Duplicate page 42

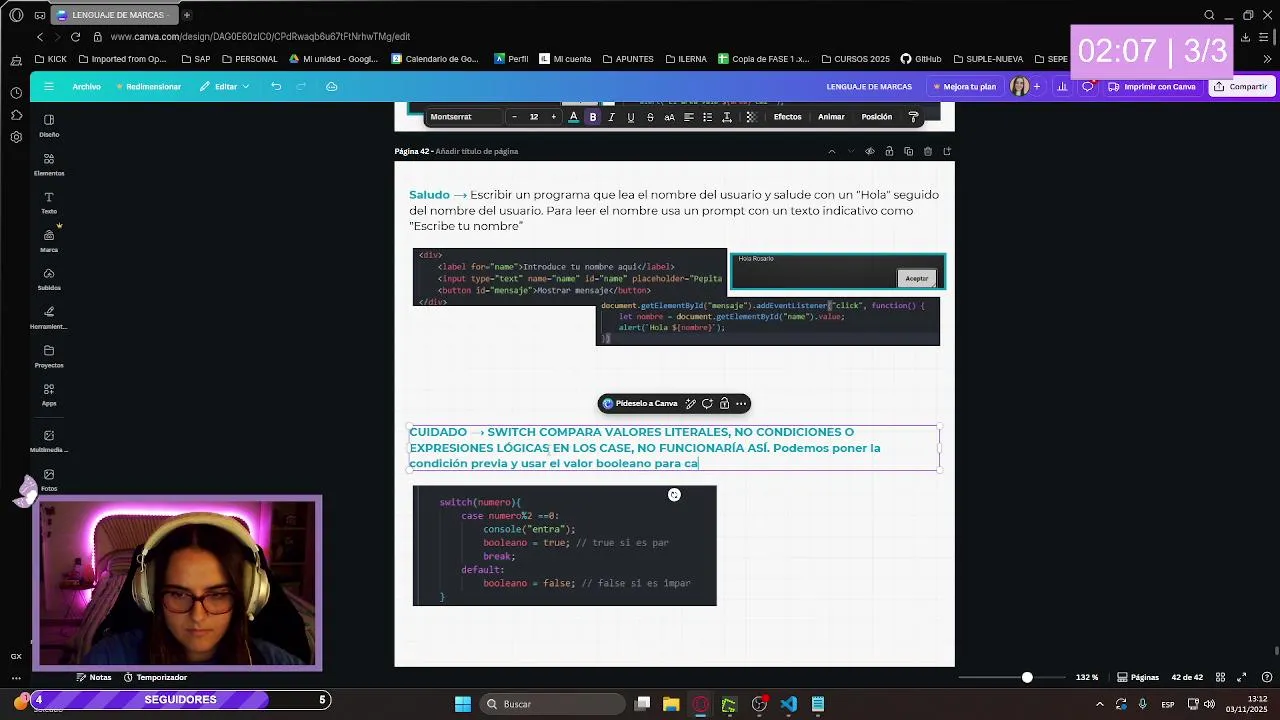click(x=908, y=152)
